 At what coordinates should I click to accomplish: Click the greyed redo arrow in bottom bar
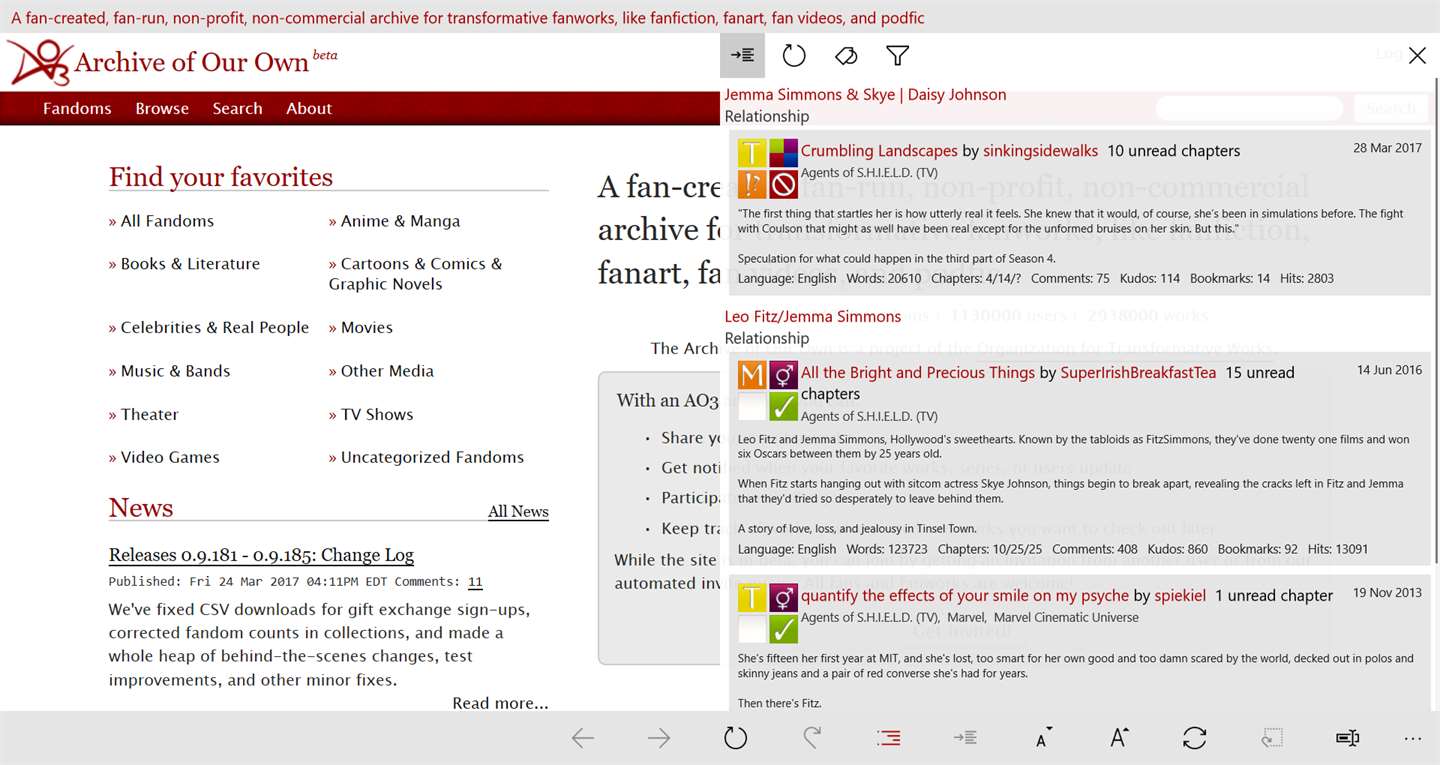pos(812,738)
